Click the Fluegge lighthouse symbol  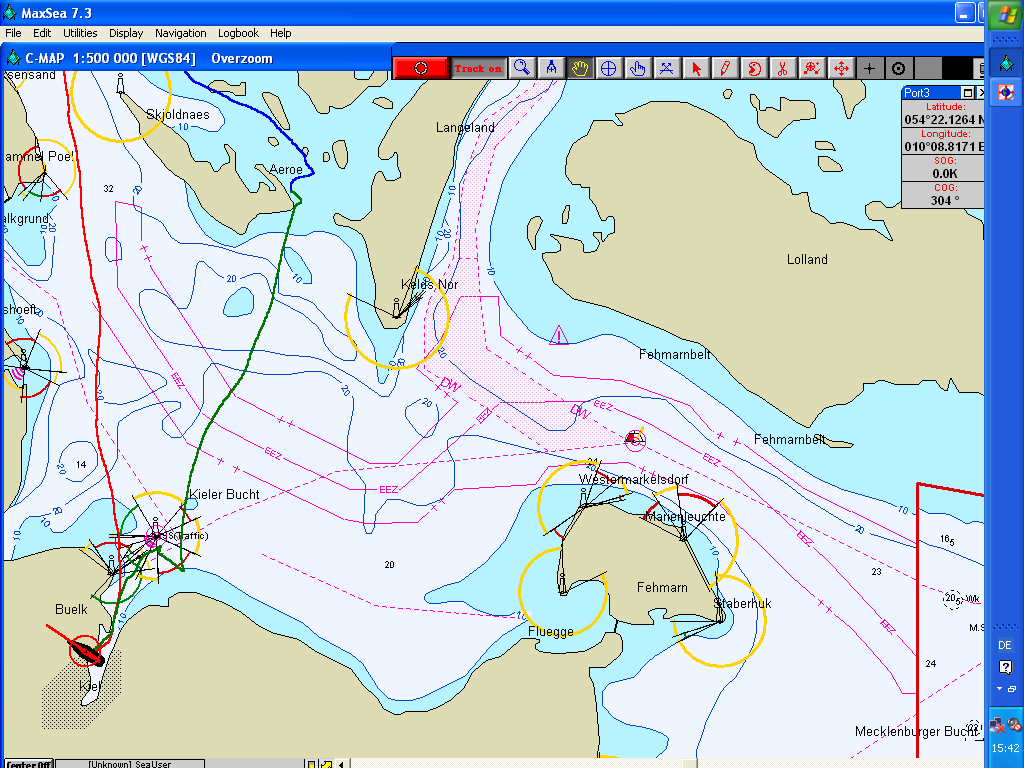coord(562,584)
